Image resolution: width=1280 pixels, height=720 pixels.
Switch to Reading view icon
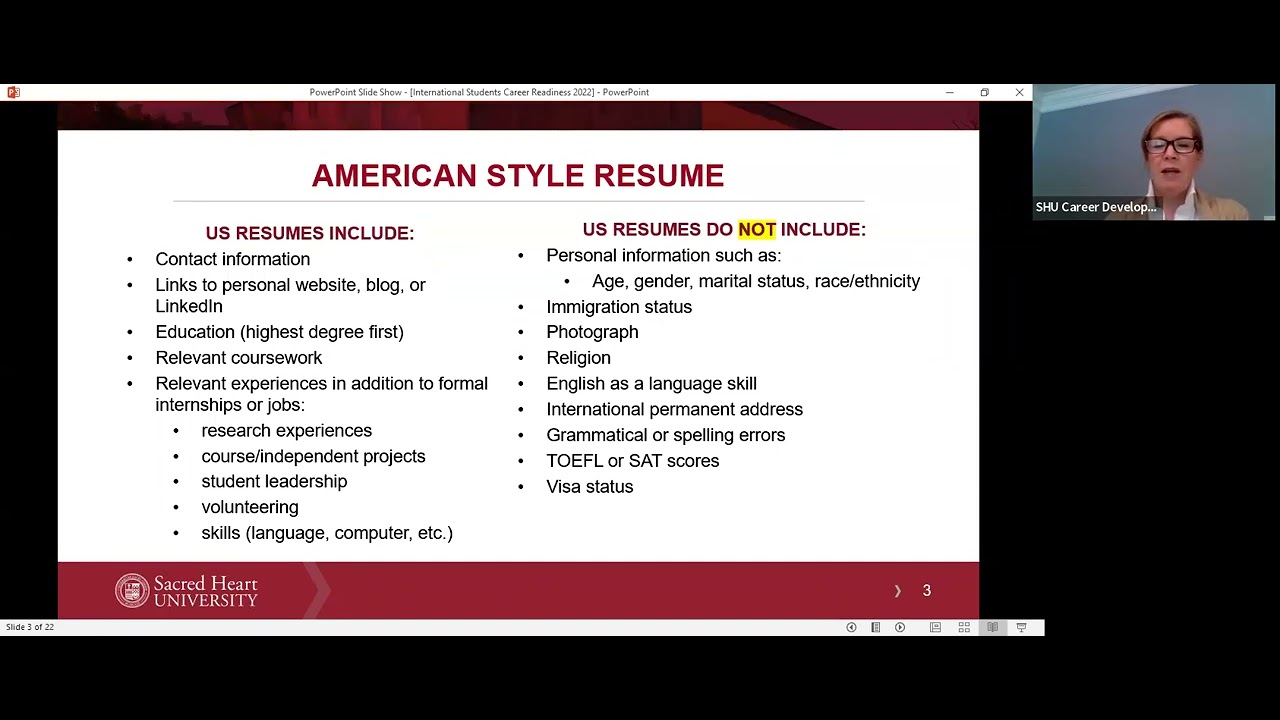(992, 627)
